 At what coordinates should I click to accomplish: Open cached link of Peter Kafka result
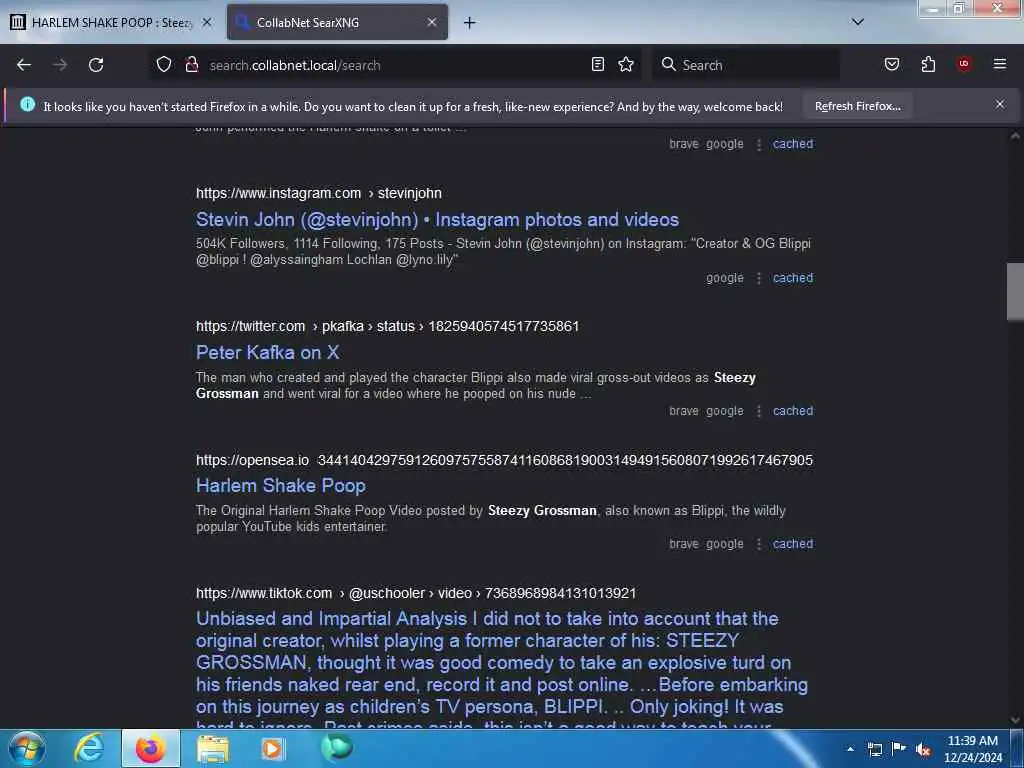click(x=793, y=411)
